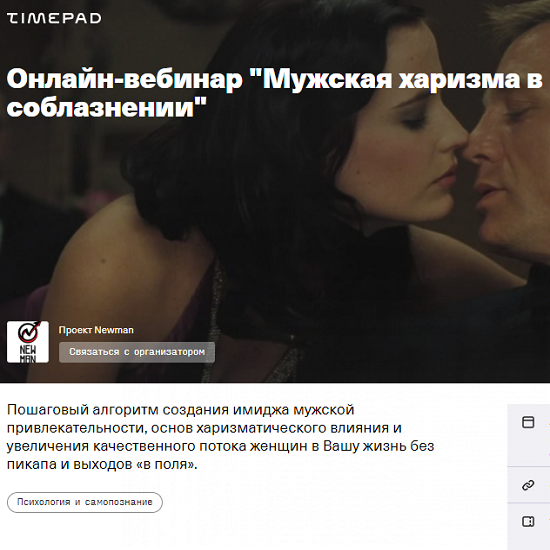Click the Пошаговый алгоритм description paragraph

(x=220, y=437)
